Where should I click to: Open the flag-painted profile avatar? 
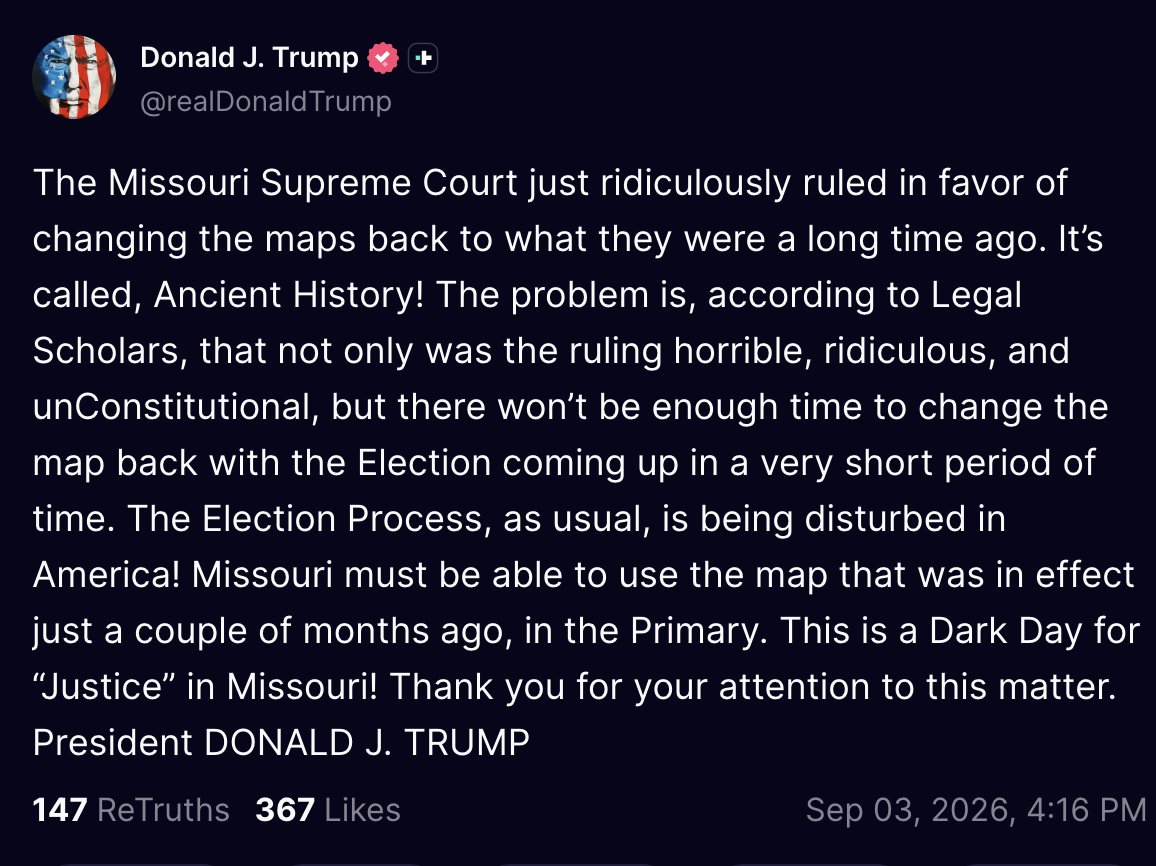coord(74,77)
